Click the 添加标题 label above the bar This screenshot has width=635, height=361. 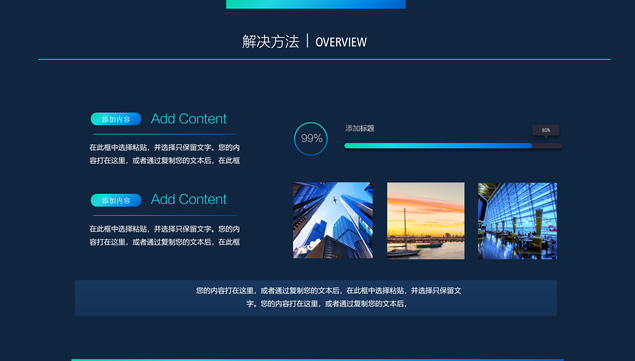pyautogui.click(x=360, y=128)
